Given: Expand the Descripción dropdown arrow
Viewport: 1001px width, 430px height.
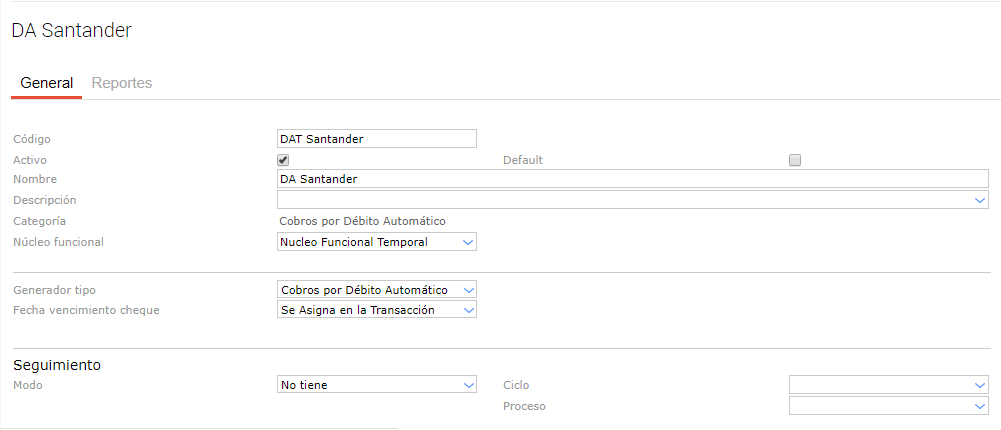Looking at the screenshot, I should (980, 200).
